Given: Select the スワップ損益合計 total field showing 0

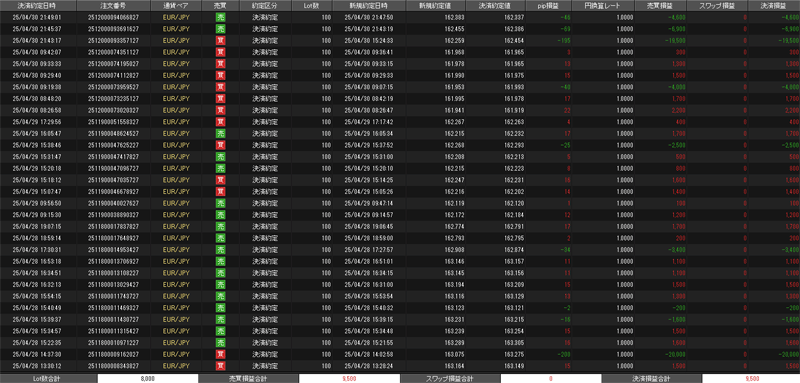Looking at the screenshot, I should point(551,378).
